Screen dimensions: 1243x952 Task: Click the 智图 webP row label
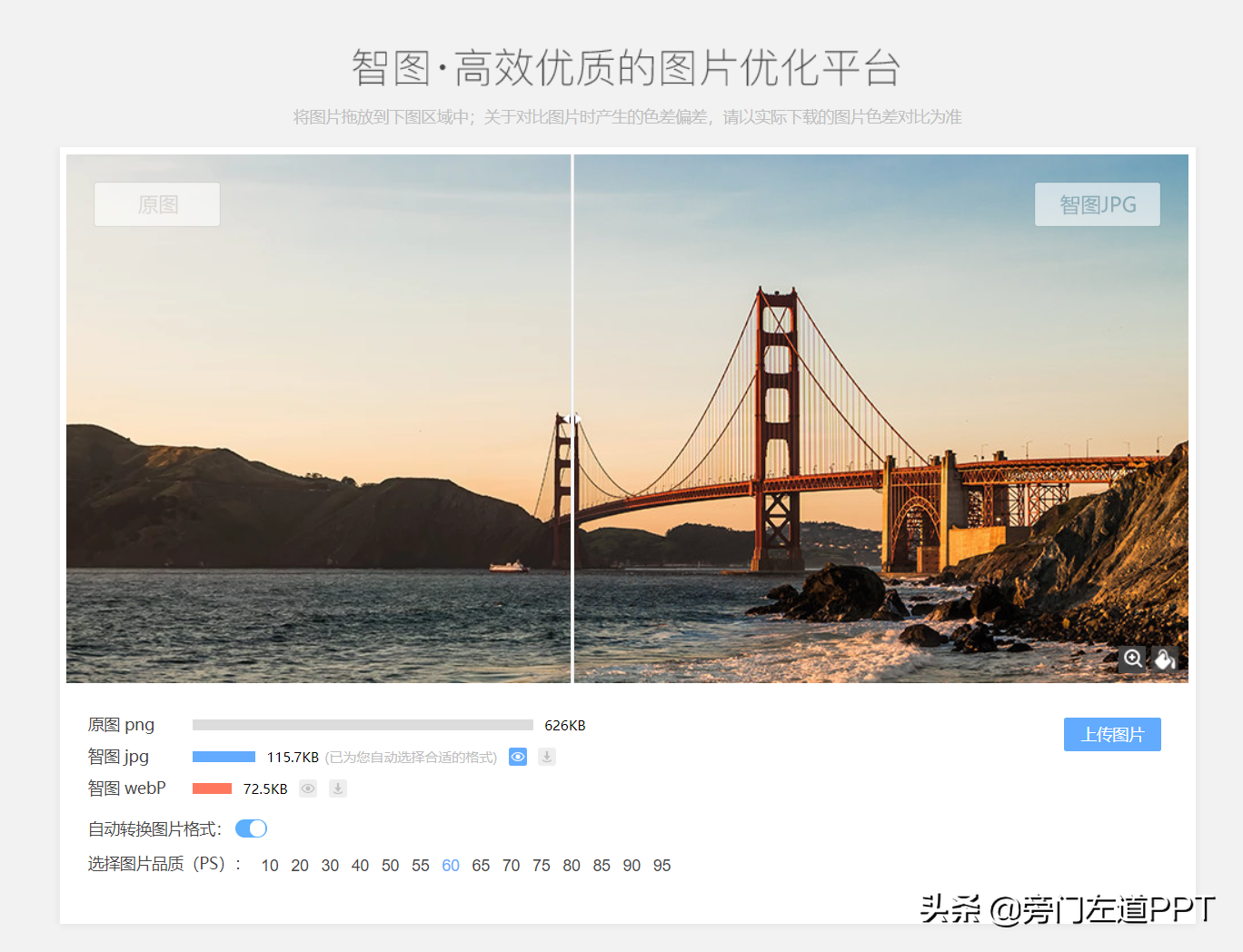pos(126,788)
